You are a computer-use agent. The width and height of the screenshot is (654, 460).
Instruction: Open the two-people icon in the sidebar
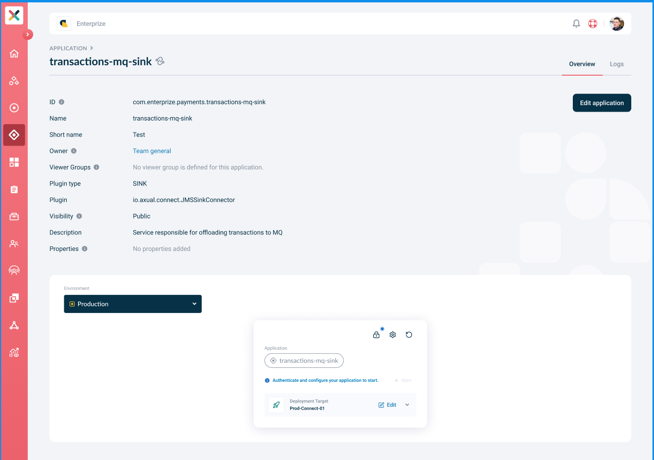click(14, 244)
